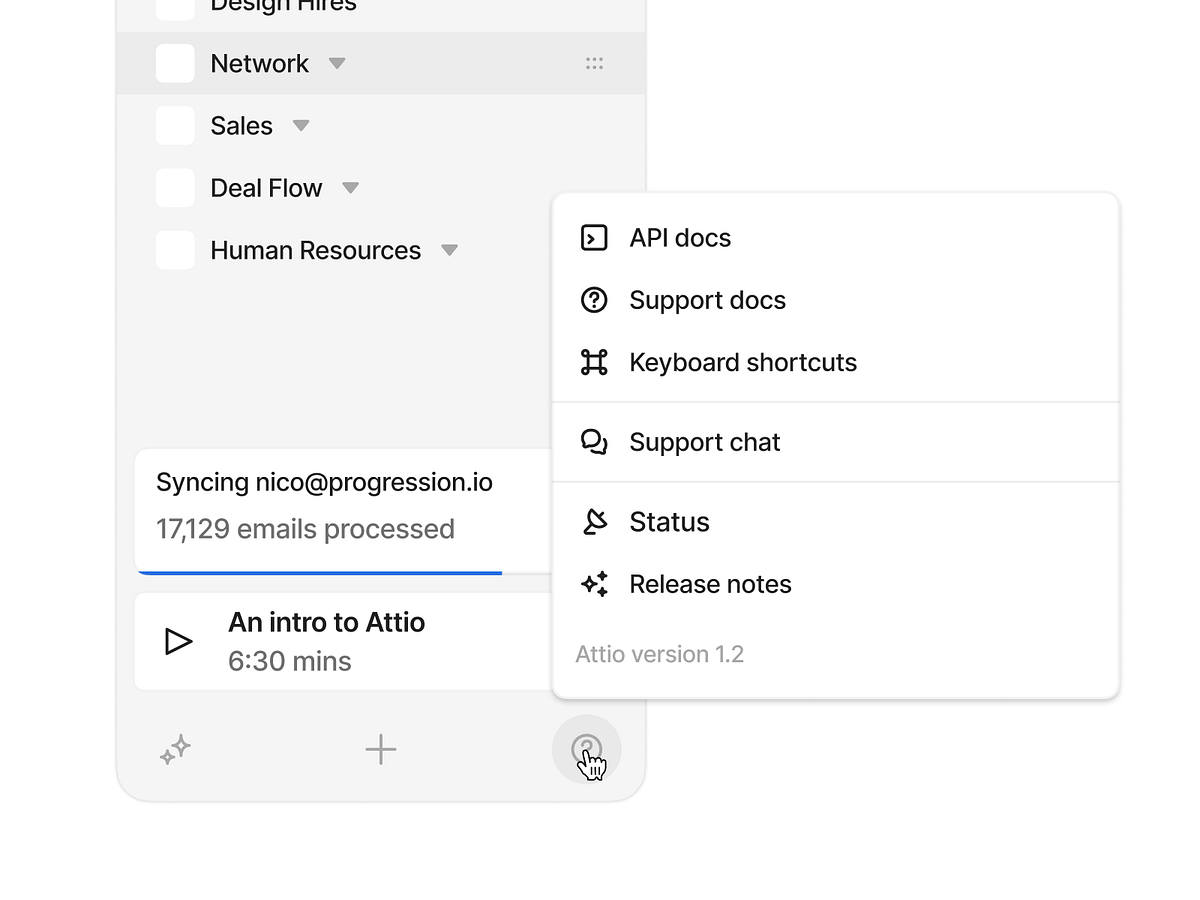
Task: Click the play icon for intro video
Action: 178,641
